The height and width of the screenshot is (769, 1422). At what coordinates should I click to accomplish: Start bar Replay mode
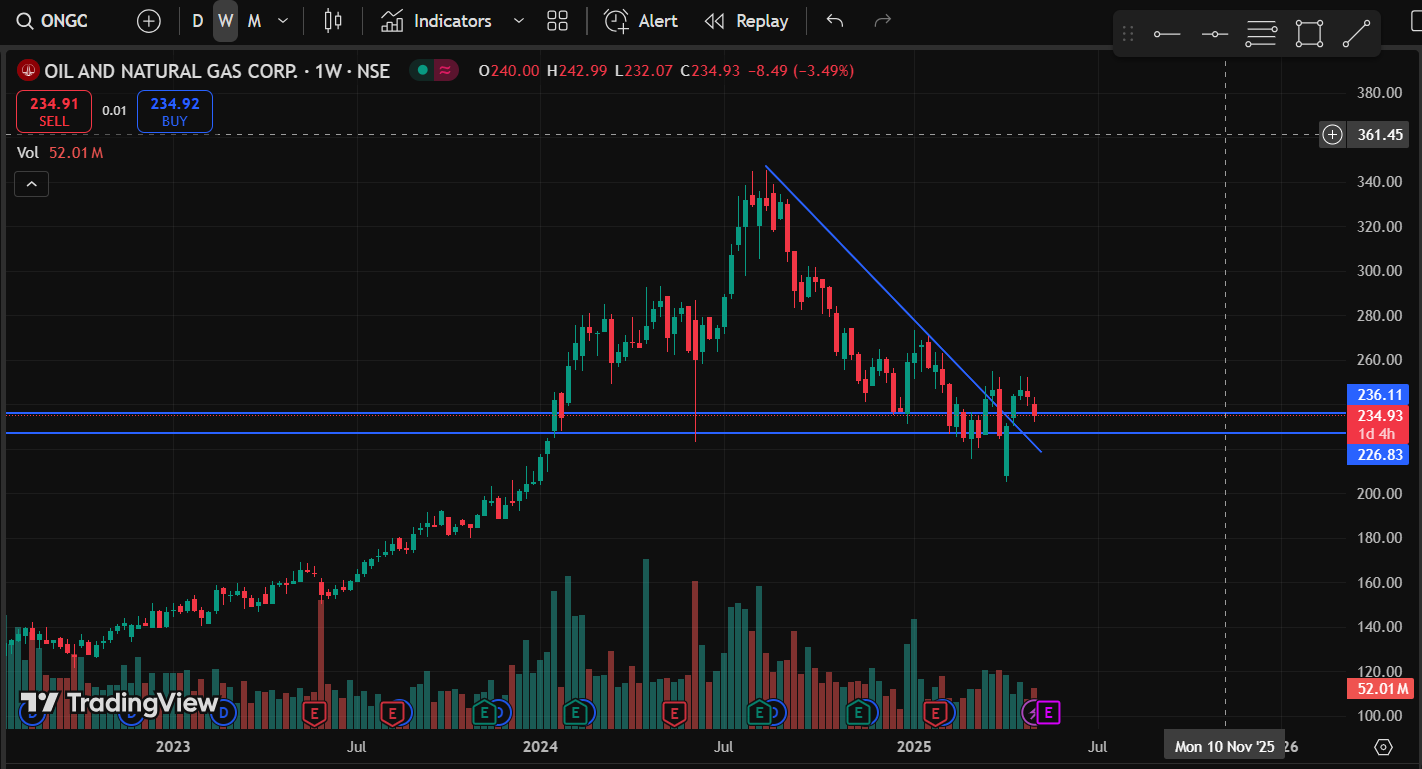746,21
